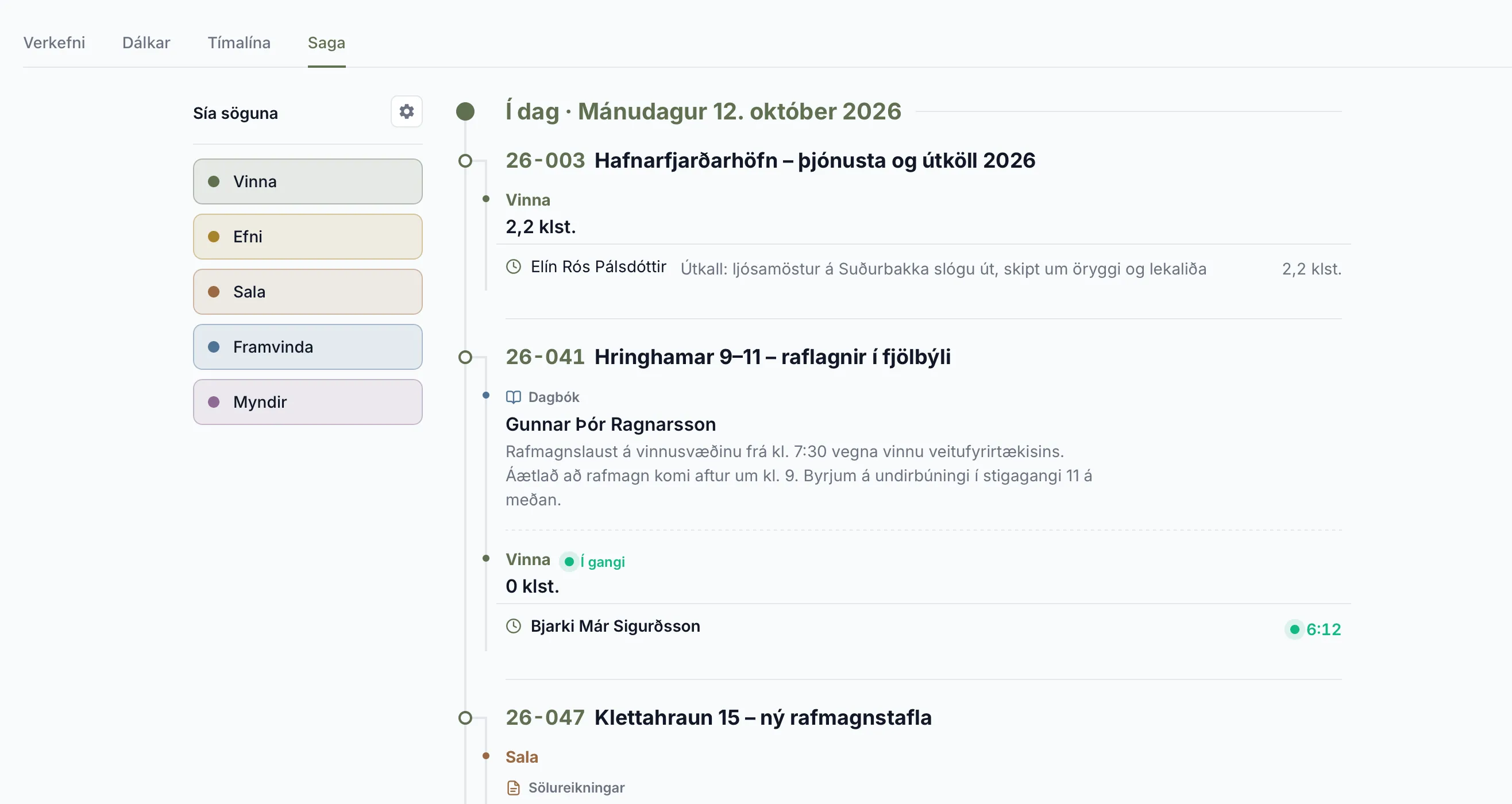Click timeline circle marker for 26-041
Viewport: 1512px width, 804px height.
[x=465, y=357]
